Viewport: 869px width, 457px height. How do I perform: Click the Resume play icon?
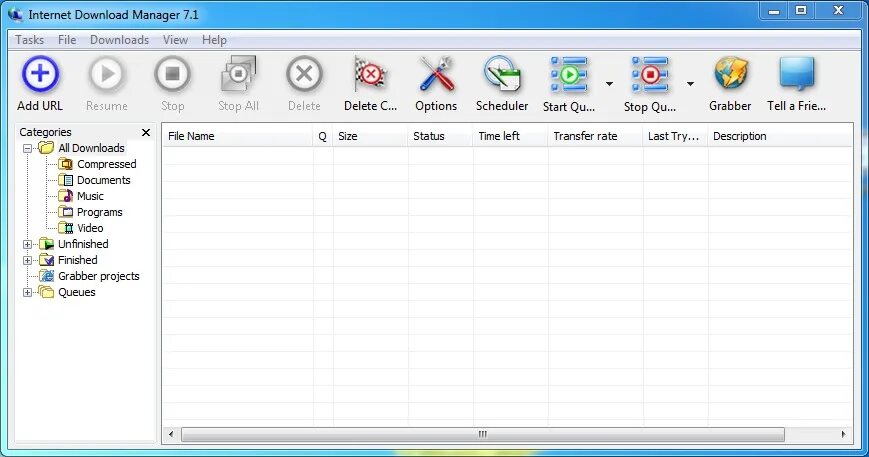(106, 74)
